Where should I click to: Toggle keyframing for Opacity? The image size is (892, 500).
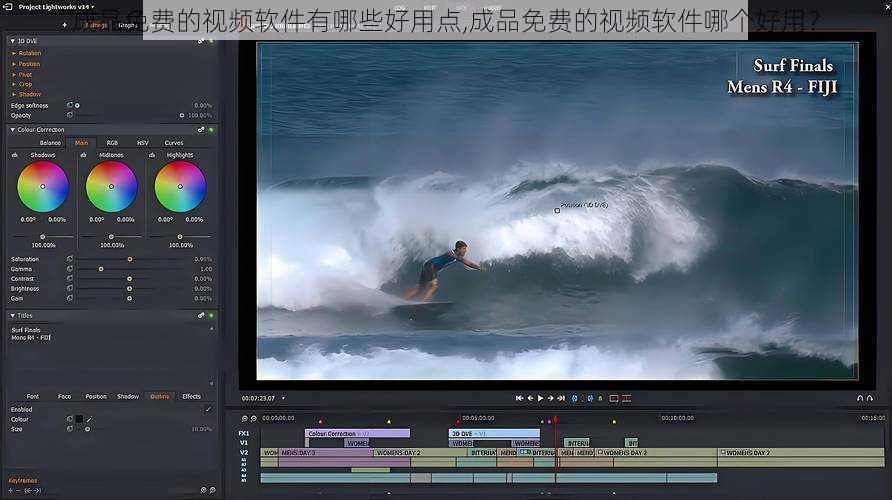click(x=70, y=115)
